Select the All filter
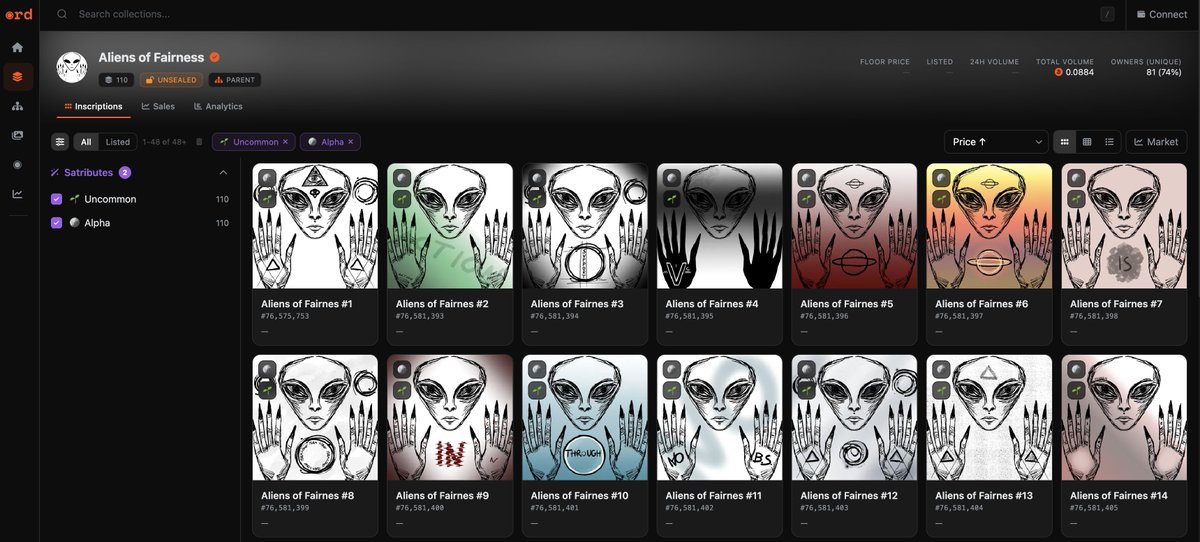The width and height of the screenshot is (1200, 542). pyautogui.click(x=86, y=142)
